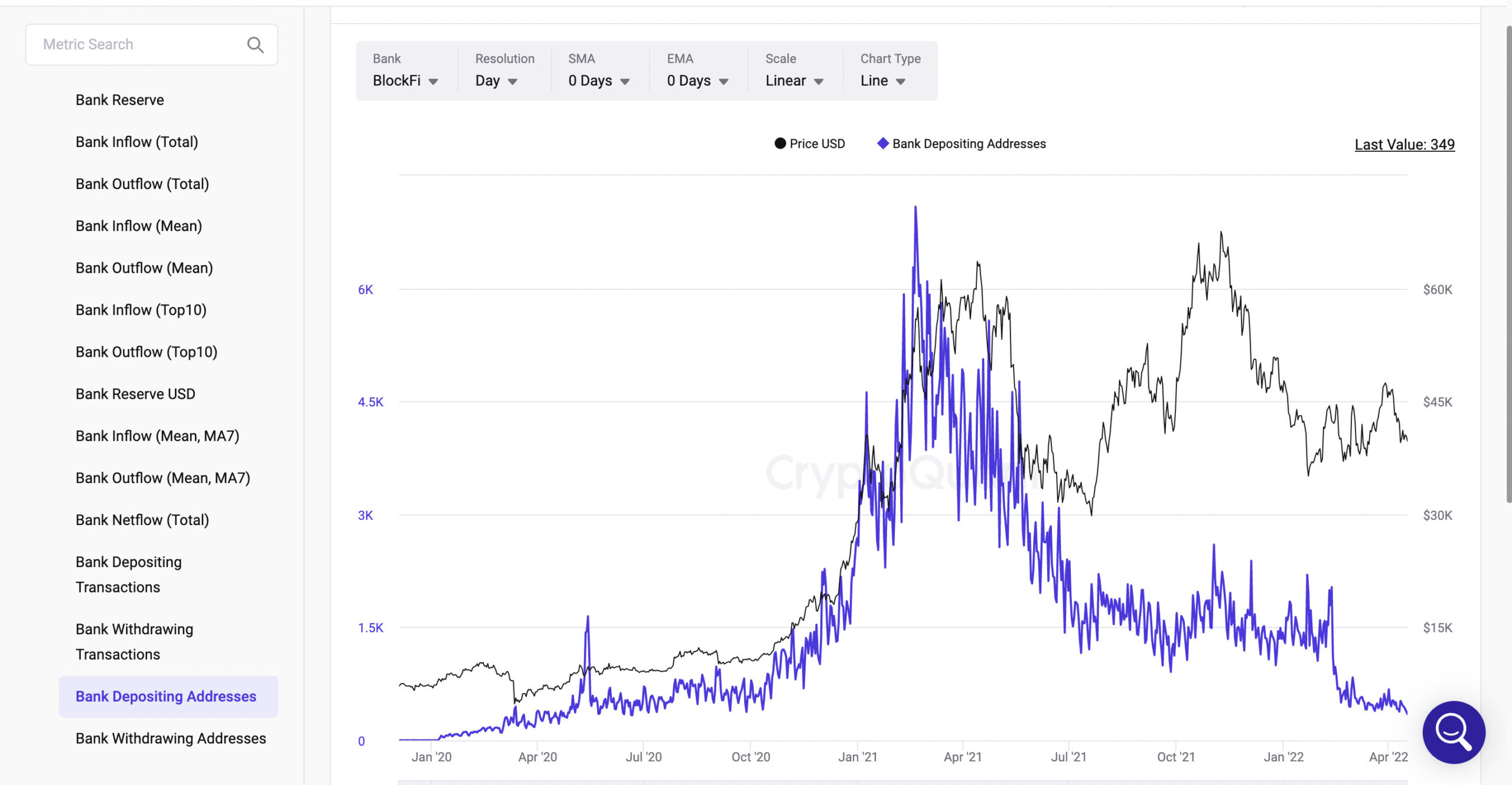This screenshot has height=785, width=1512.
Task: Select the Bank Withdrawing Addresses metric
Action: point(171,738)
